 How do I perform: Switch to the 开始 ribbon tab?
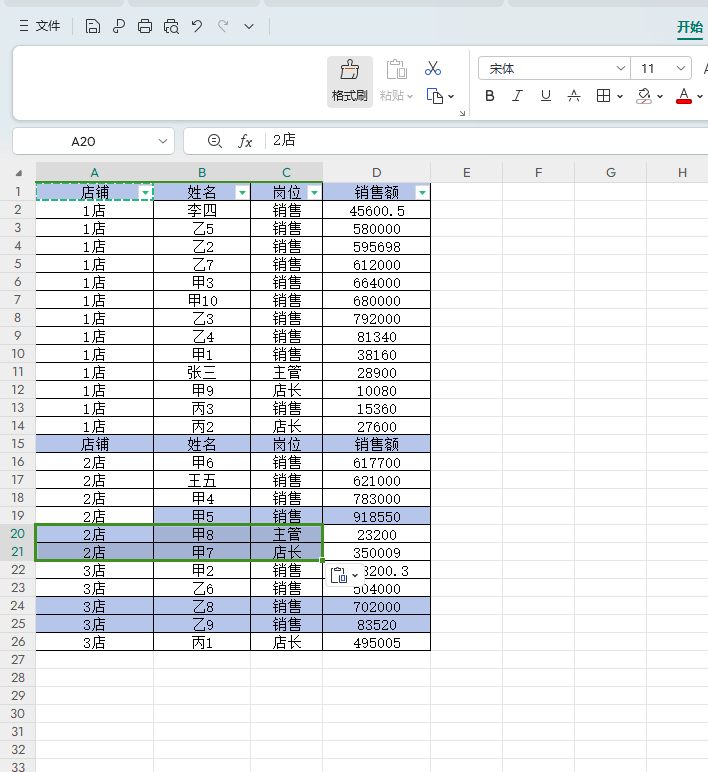(690, 27)
